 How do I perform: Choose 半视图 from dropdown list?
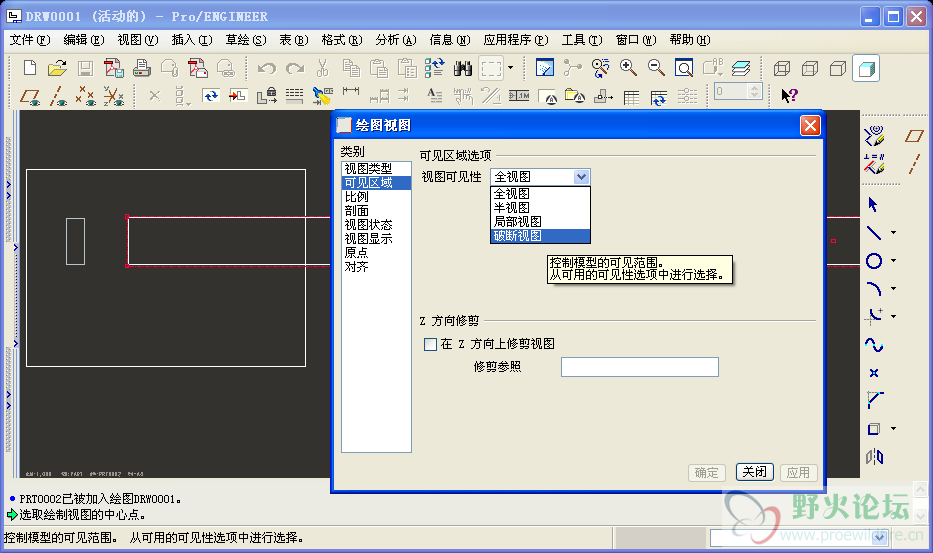pyautogui.click(x=540, y=208)
